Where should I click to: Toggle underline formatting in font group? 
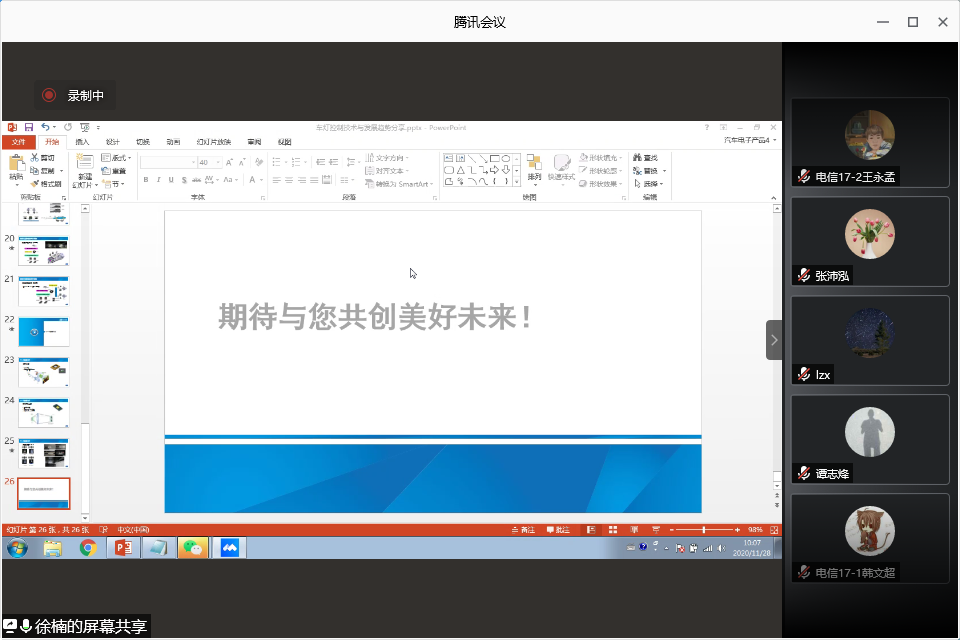[171, 180]
